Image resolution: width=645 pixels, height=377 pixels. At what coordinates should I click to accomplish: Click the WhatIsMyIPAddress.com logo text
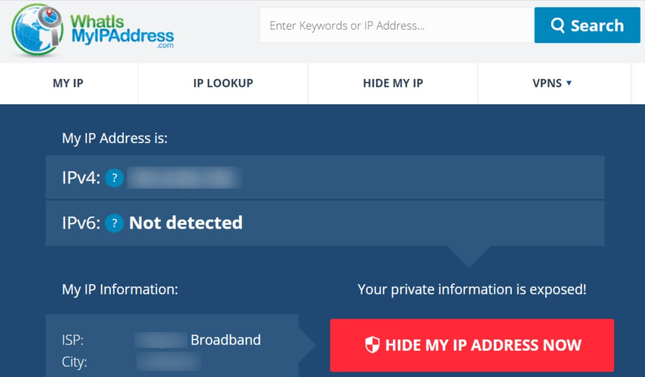click(x=122, y=31)
